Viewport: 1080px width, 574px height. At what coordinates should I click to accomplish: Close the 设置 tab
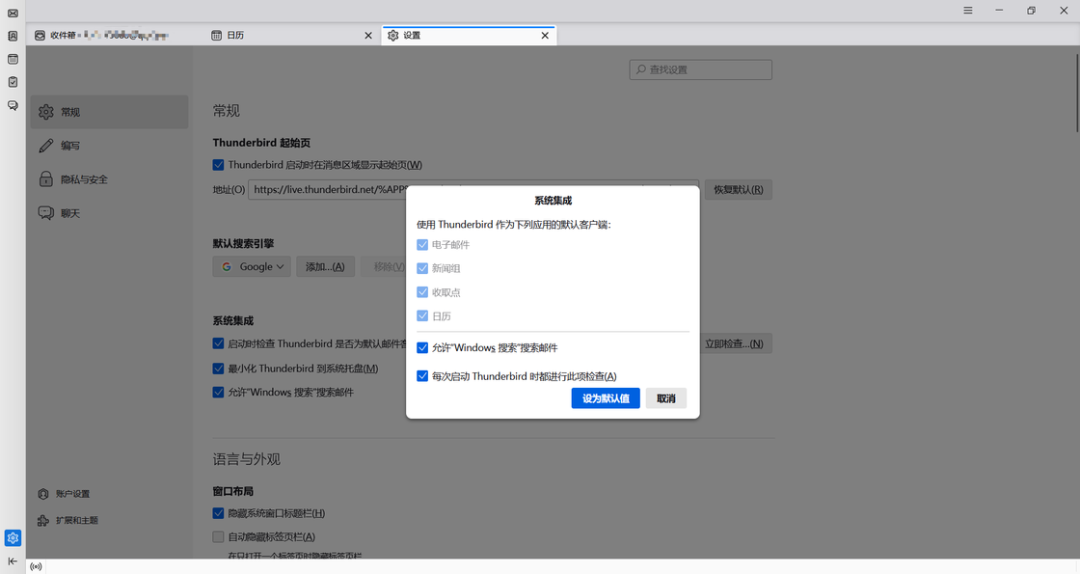545,35
